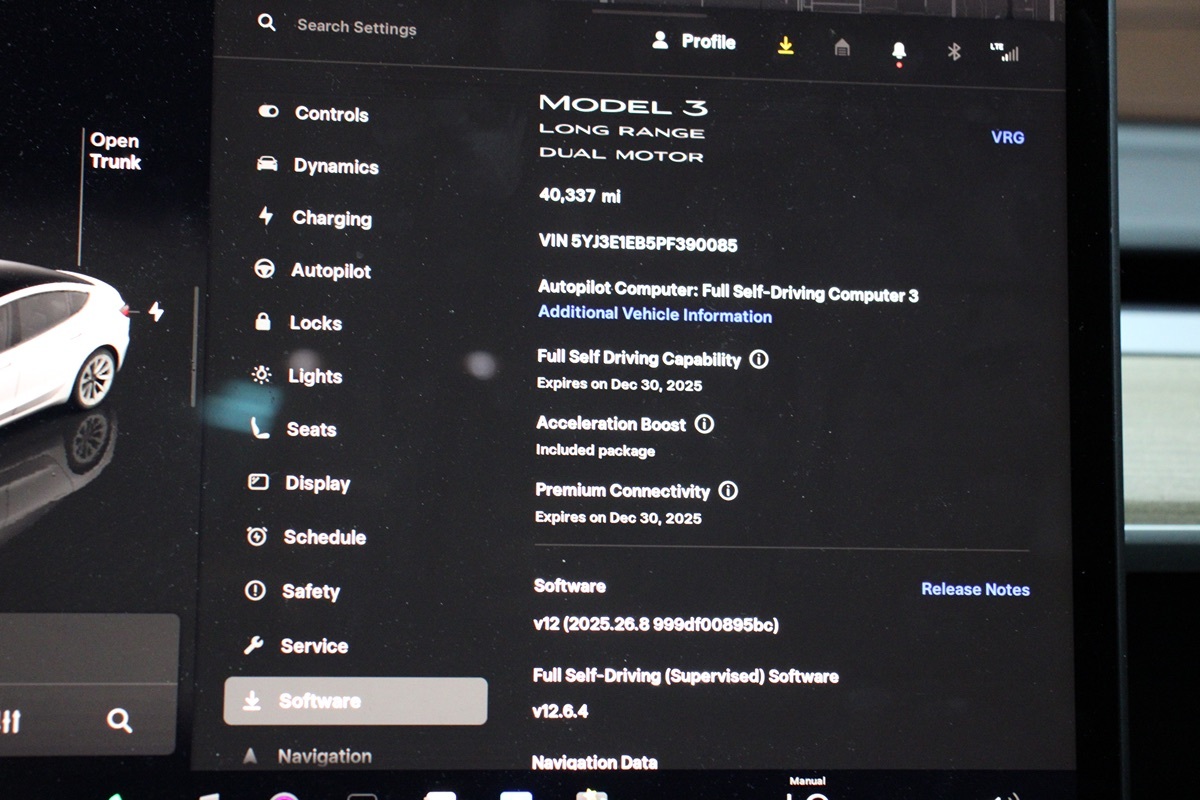Click the VRG vehicle name link
The height and width of the screenshot is (800, 1200).
click(1007, 138)
